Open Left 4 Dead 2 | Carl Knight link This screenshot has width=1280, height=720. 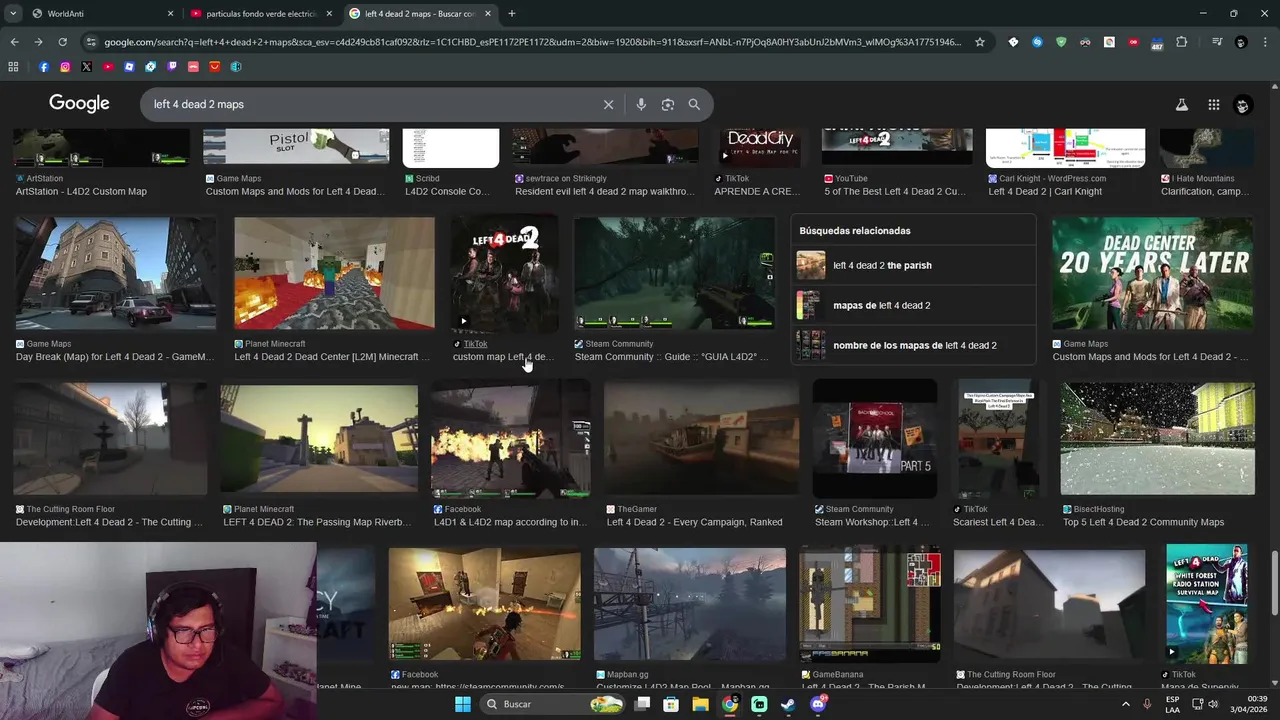click(1045, 191)
